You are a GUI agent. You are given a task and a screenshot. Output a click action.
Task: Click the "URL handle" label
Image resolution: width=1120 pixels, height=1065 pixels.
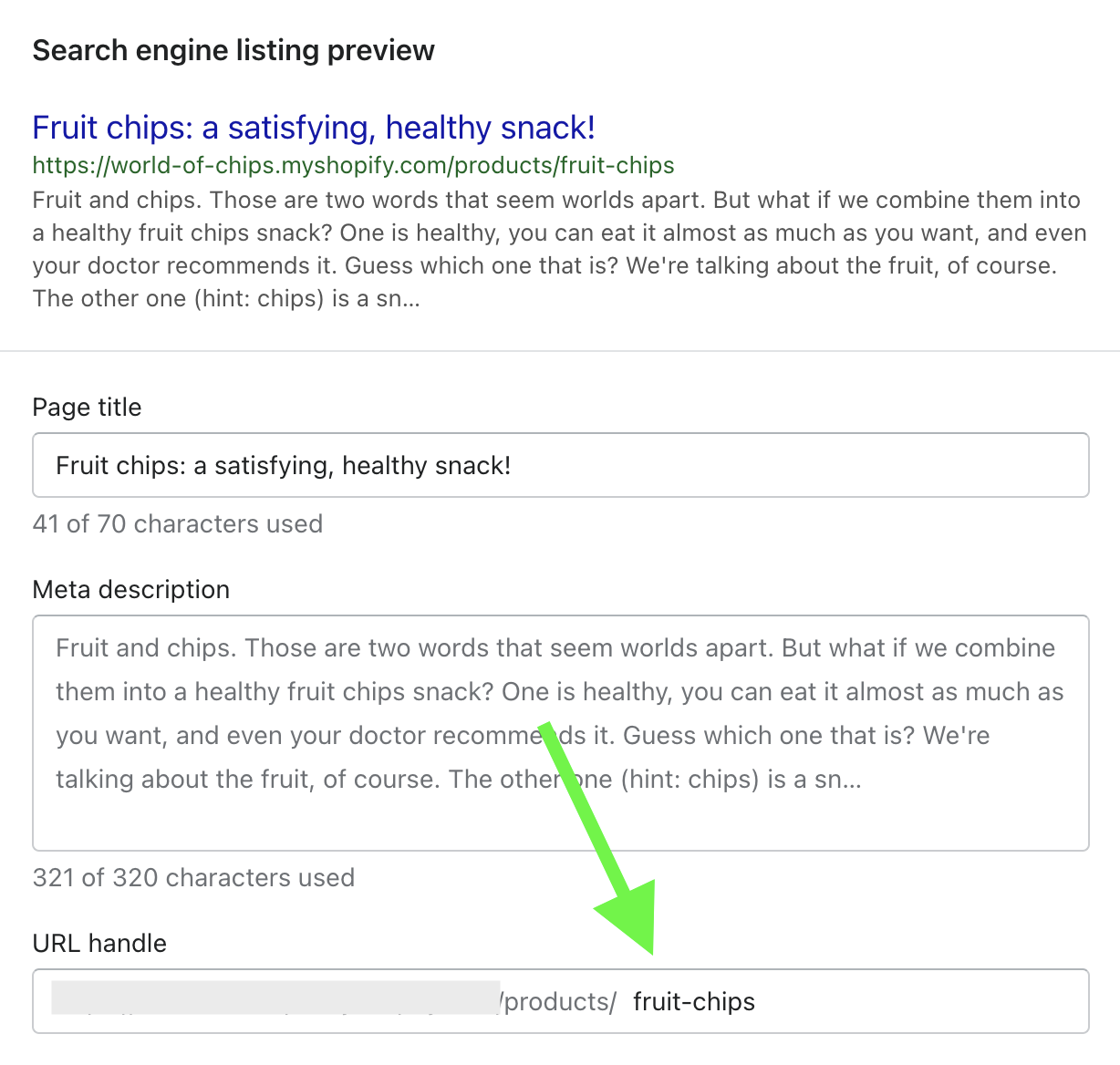(99, 943)
